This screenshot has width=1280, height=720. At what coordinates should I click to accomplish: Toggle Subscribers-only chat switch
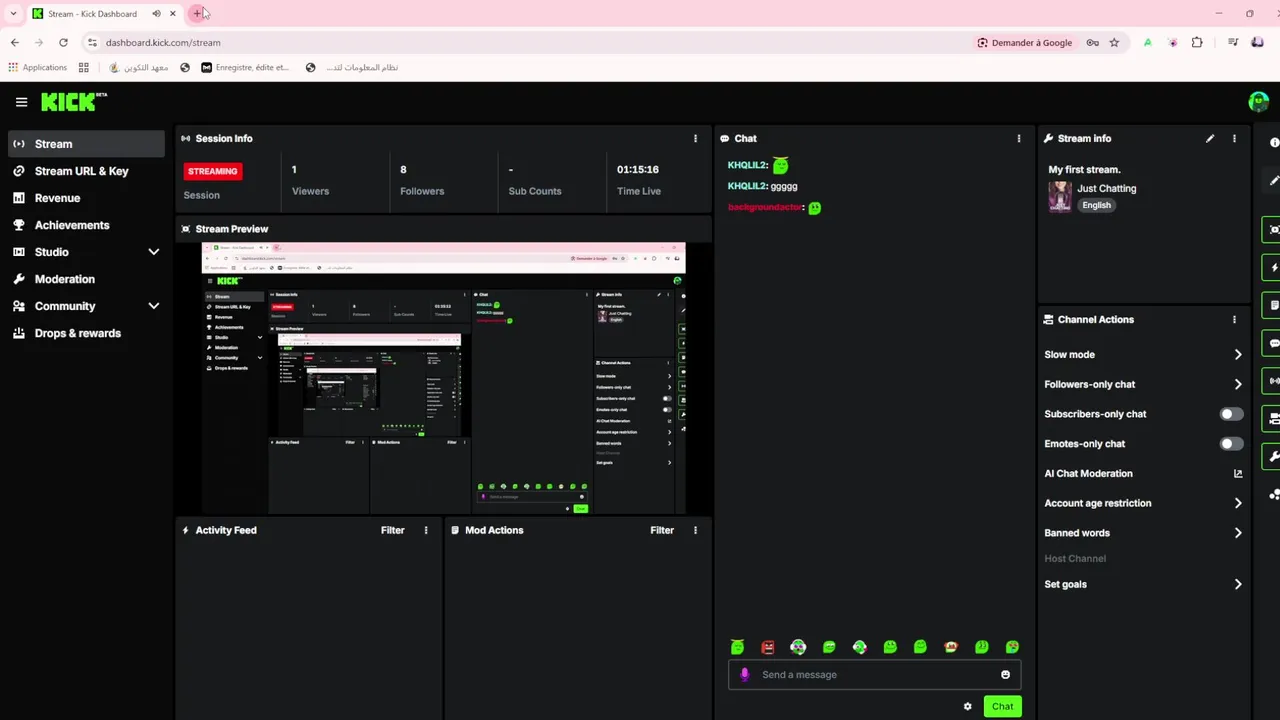click(x=1231, y=414)
